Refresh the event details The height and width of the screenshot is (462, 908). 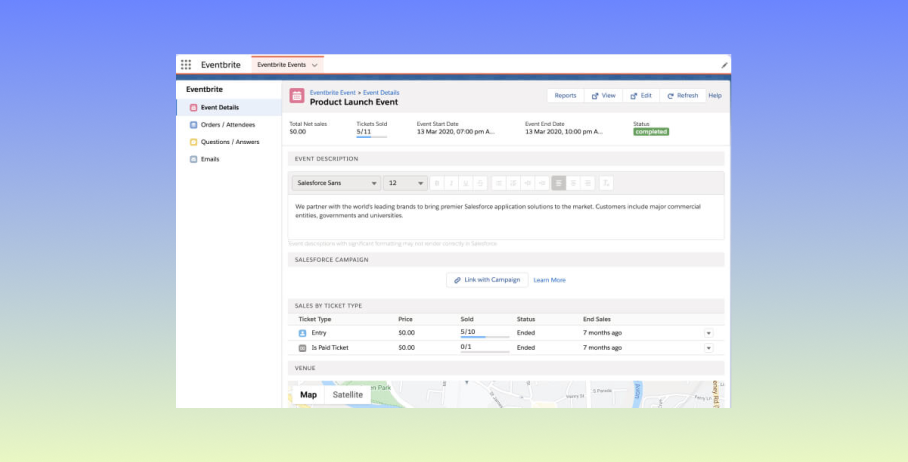tap(683, 96)
